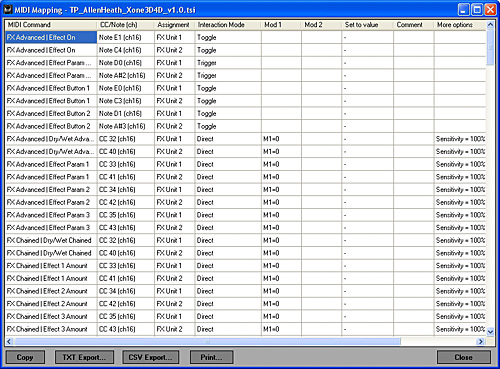Select the FX Advanced Effect Param 3 row with CC 35
The height and width of the screenshot is (369, 500).
[x=245, y=215]
